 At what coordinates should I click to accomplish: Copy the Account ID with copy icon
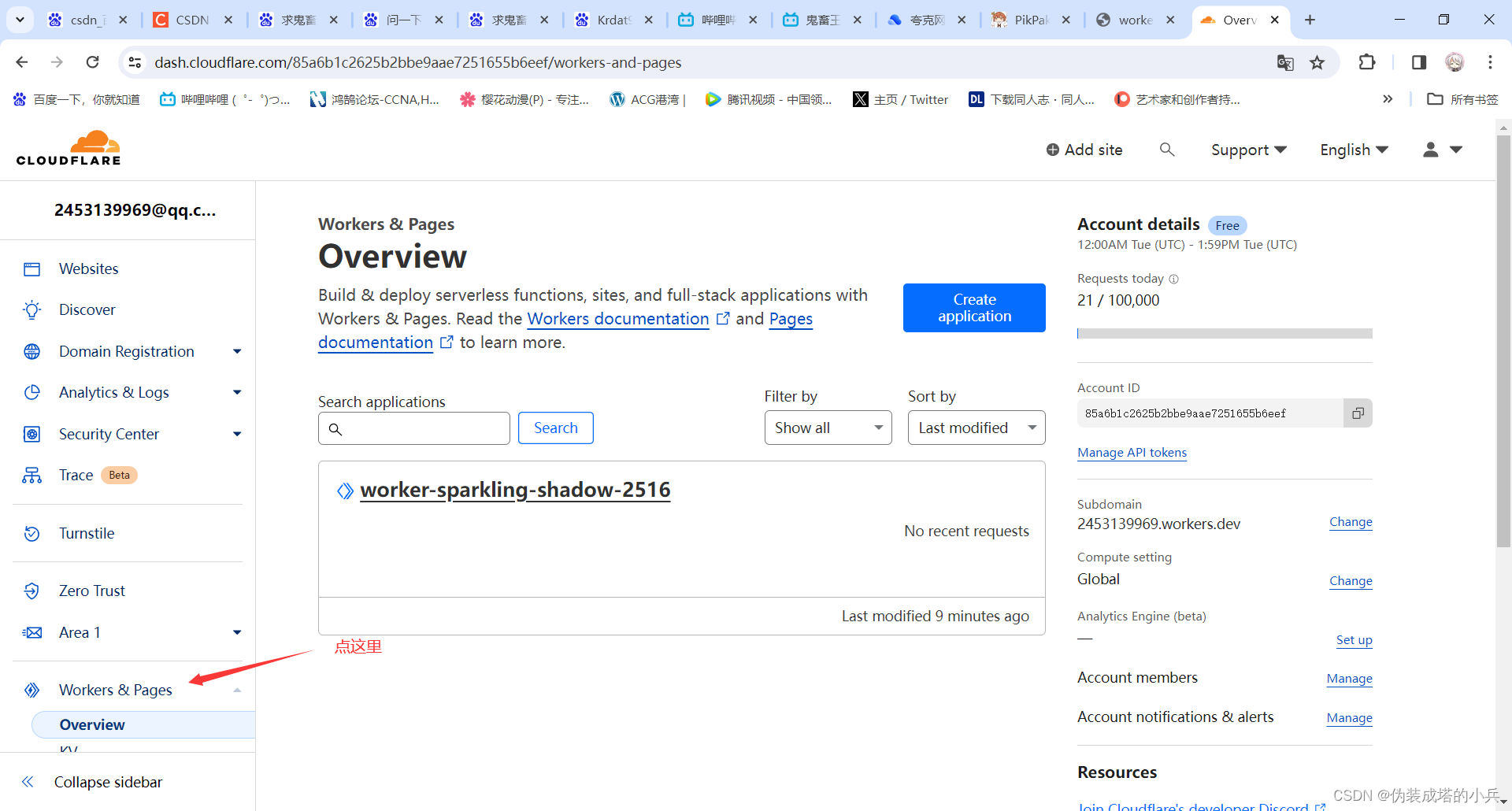point(1358,413)
